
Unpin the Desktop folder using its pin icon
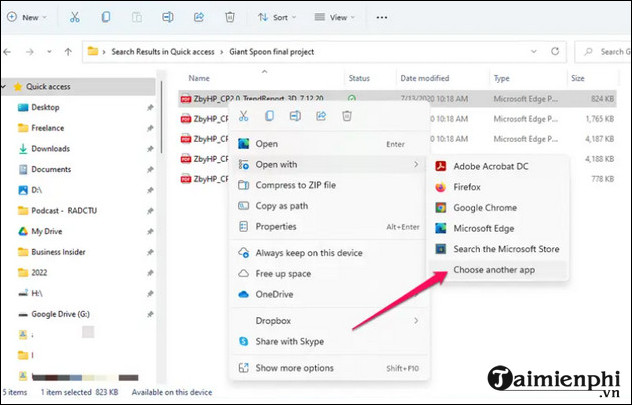pyautogui.click(x=150, y=108)
